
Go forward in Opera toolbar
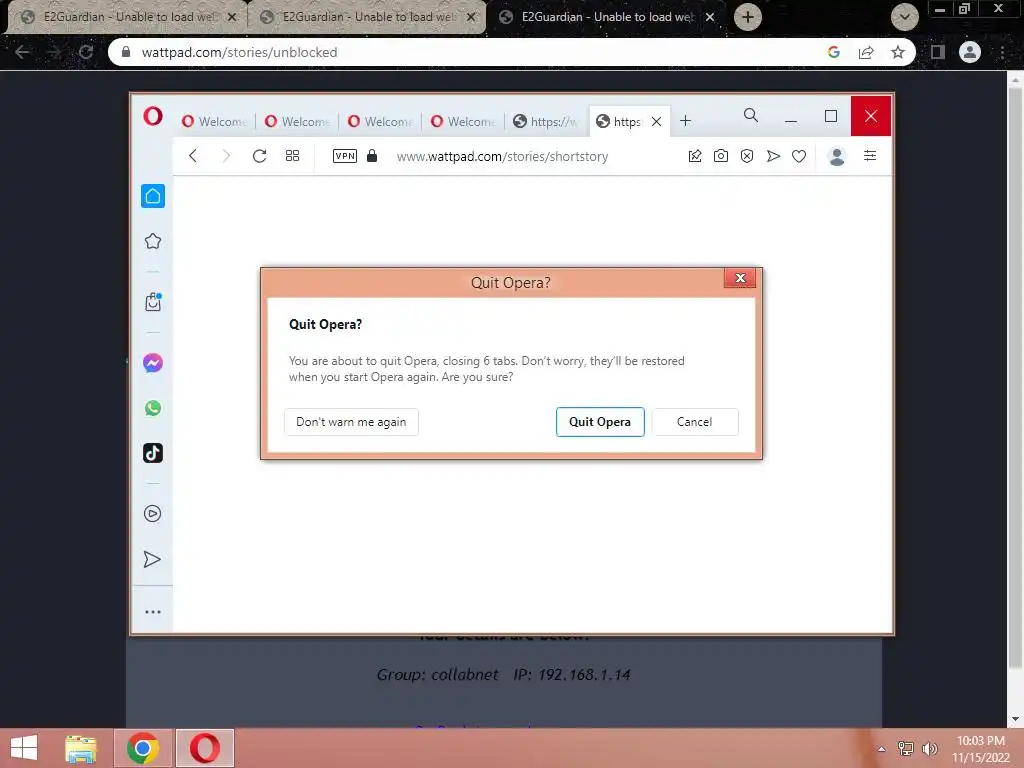[x=226, y=155]
